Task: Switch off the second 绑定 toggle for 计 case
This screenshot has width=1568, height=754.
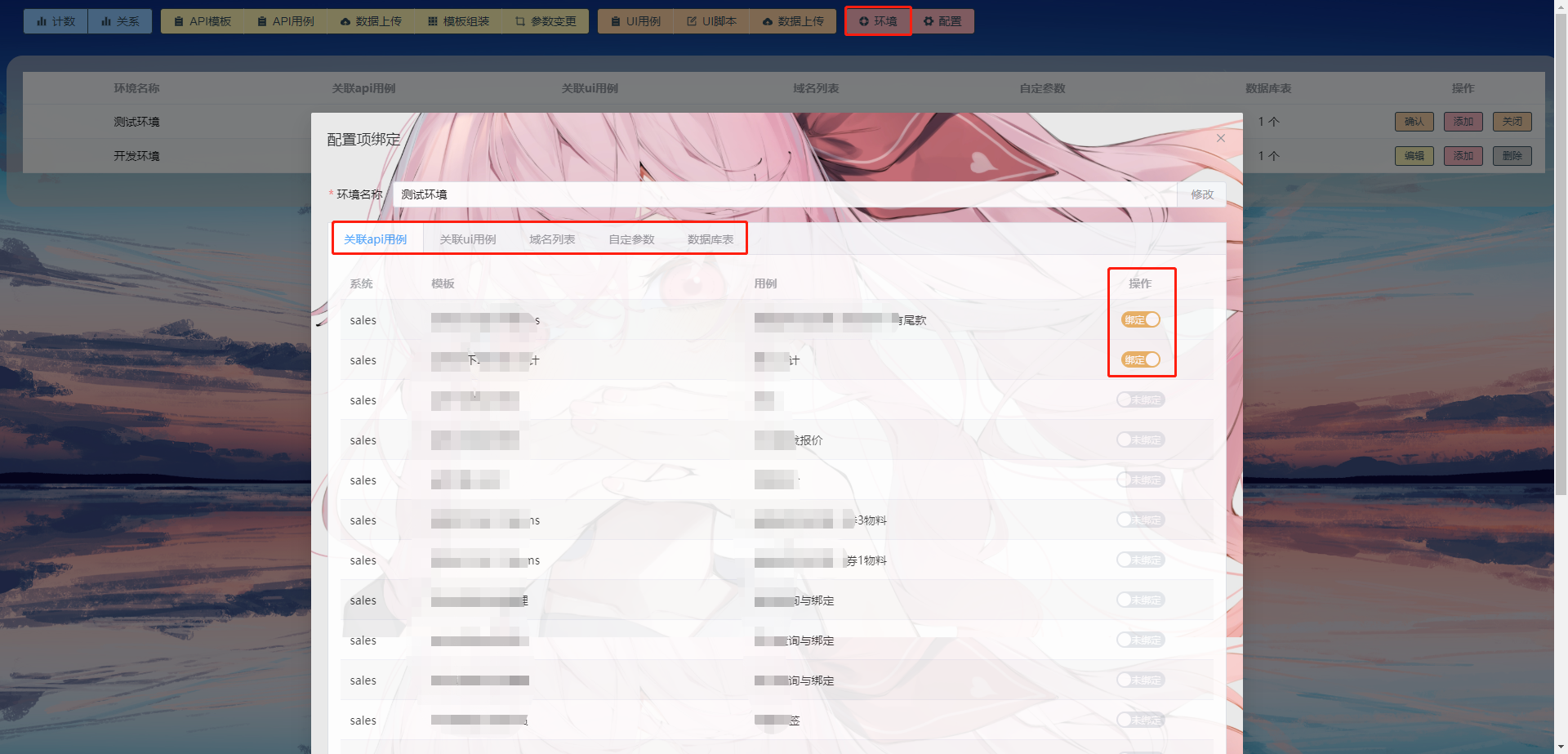Action: tap(1140, 359)
